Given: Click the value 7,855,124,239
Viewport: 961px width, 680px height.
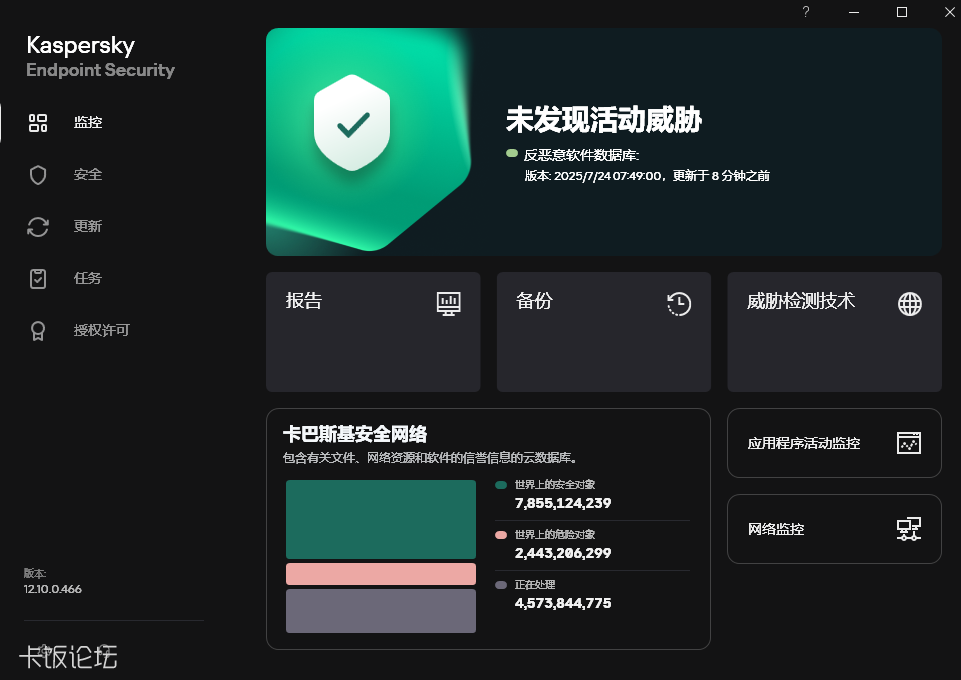Looking at the screenshot, I should [x=563, y=503].
